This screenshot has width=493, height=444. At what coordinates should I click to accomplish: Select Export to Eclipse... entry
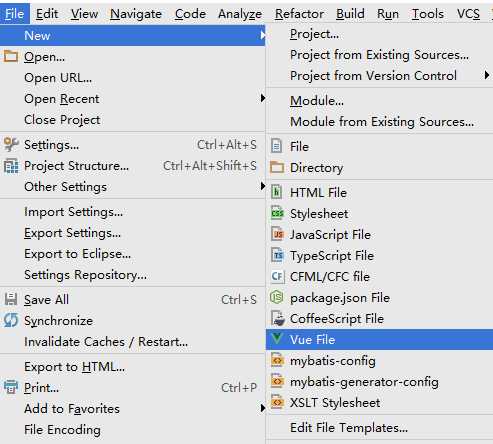pos(78,254)
